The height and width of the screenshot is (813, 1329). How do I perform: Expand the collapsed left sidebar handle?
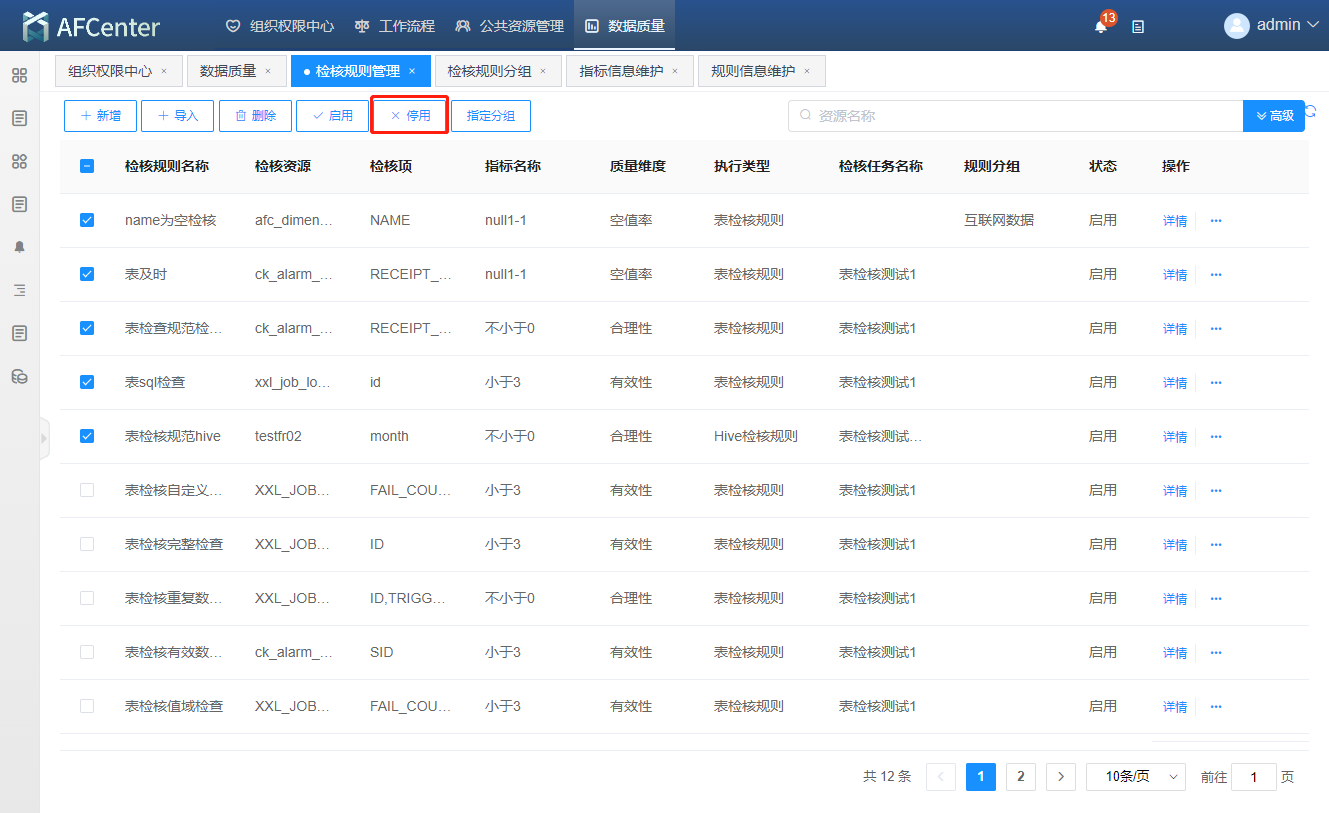click(x=44, y=438)
